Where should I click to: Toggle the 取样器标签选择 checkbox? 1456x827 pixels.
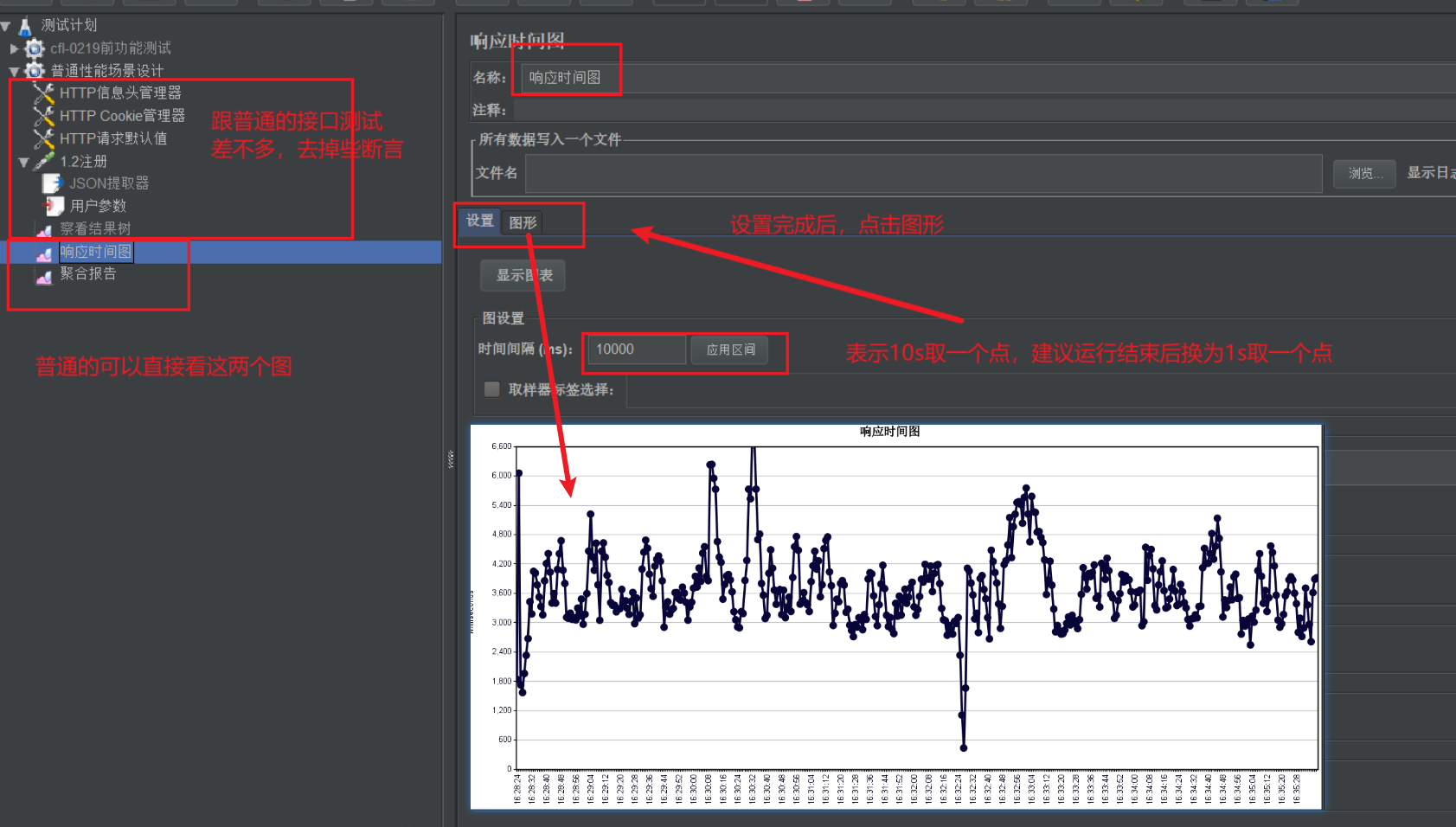pyautogui.click(x=492, y=389)
